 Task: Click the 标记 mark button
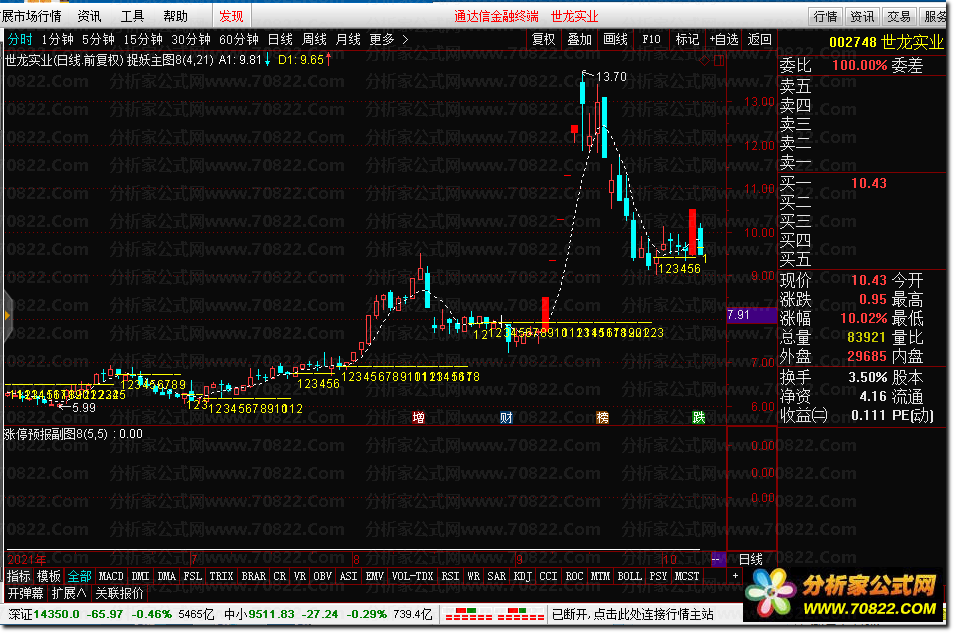pos(687,40)
